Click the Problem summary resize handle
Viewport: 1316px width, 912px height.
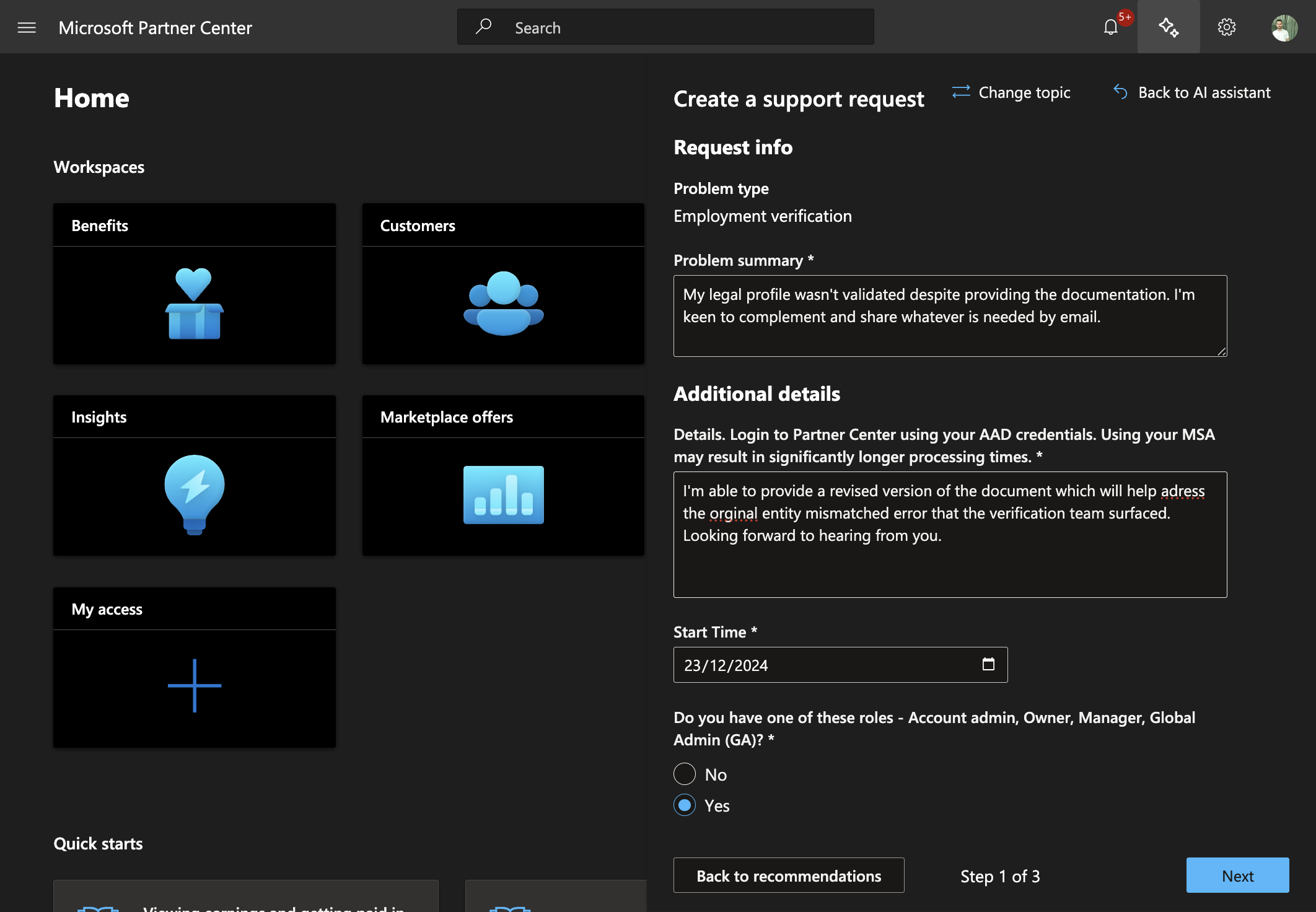click(x=1221, y=351)
